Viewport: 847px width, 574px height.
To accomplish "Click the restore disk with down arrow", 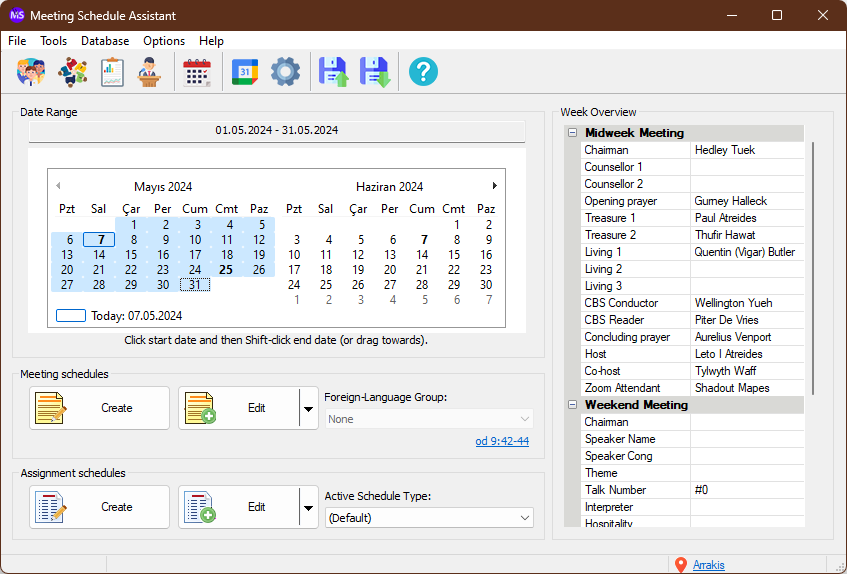I will tap(375, 72).
